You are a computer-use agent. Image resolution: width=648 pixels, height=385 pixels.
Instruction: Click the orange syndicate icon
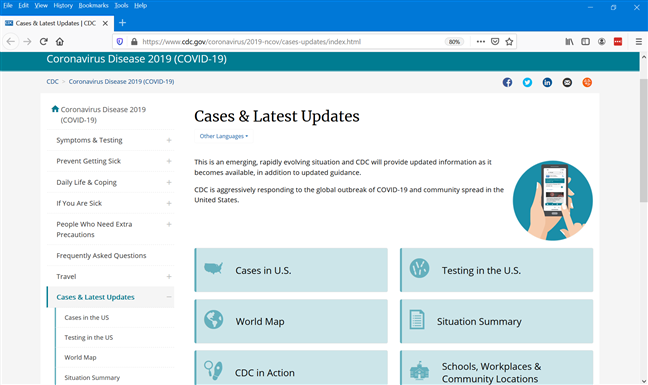pyautogui.click(x=587, y=82)
